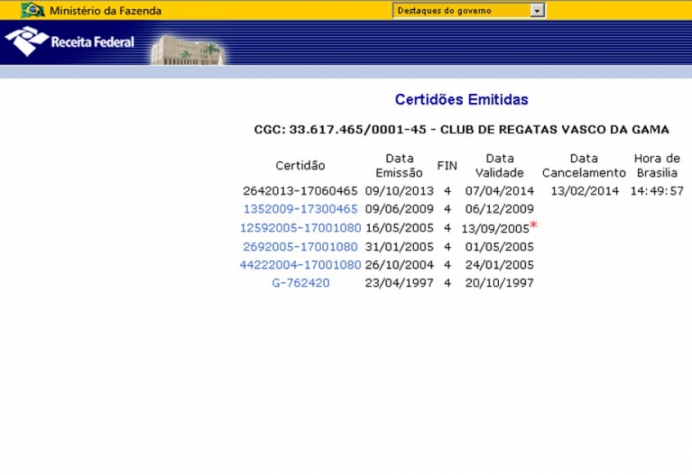Select certidão number 2642013-17060465

tap(300, 191)
